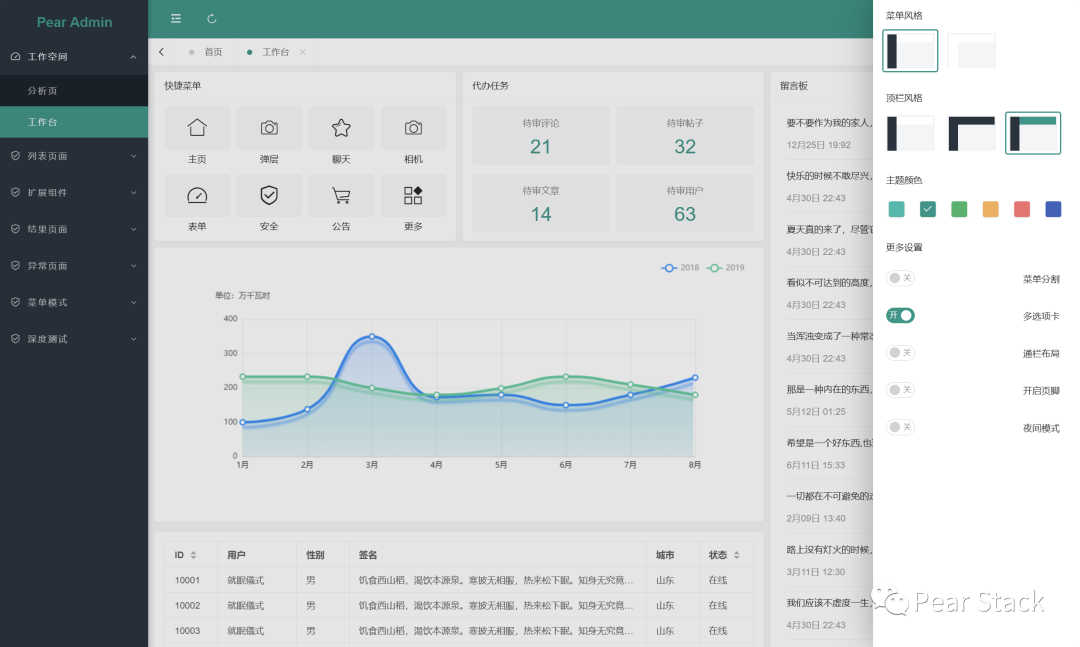Enable the 菜单分割 switch
This screenshot has height=647, width=1080.
pyautogui.click(x=900, y=278)
